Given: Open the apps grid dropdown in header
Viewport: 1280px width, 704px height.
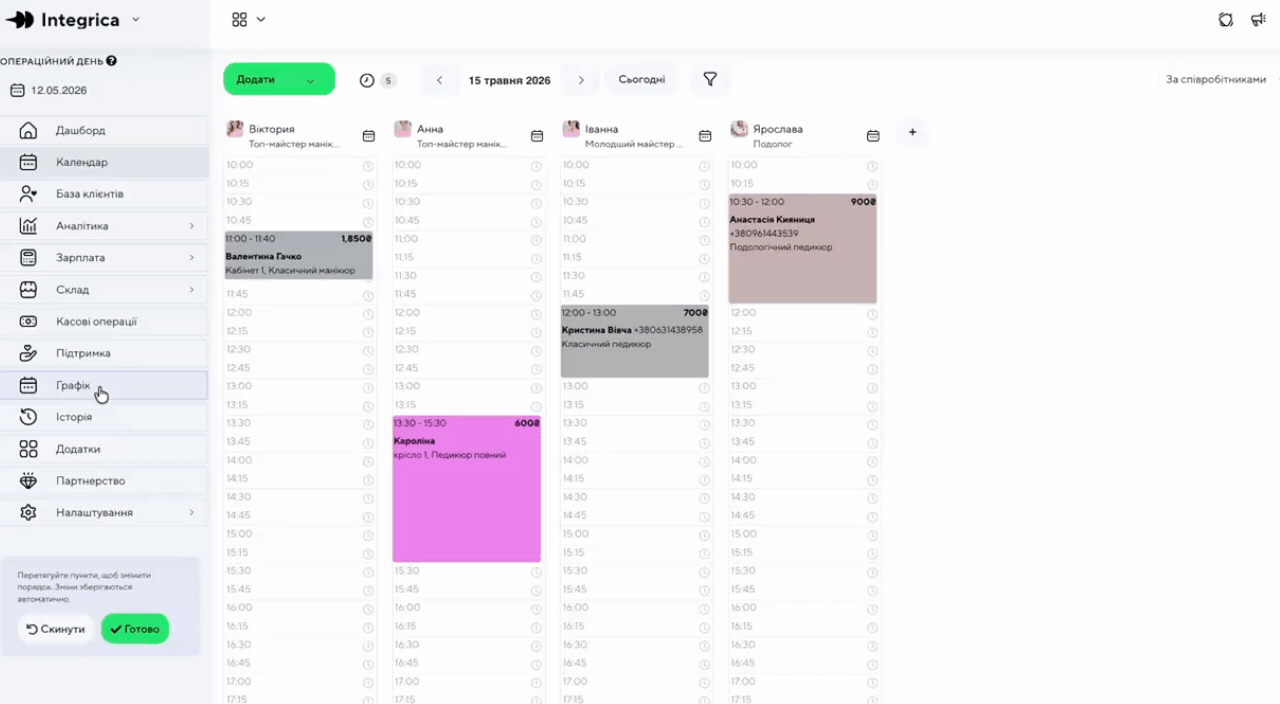Looking at the screenshot, I should 248,19.
